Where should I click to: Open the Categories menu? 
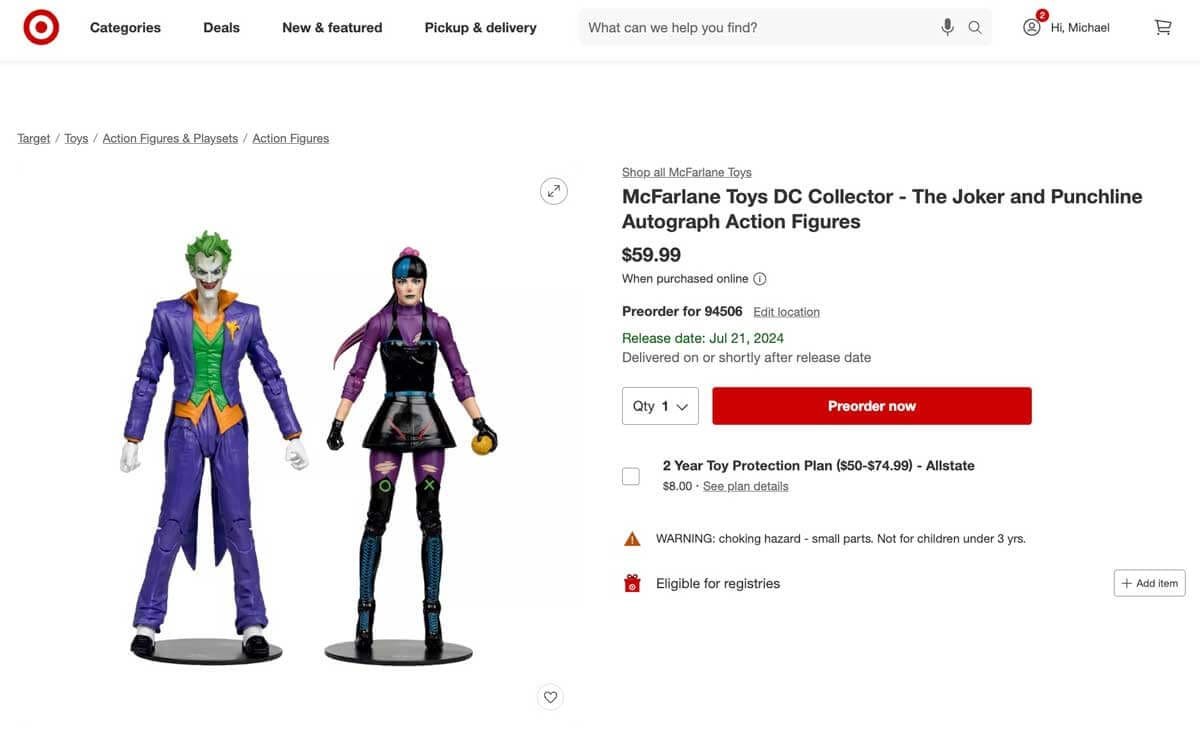coord(125,27)
